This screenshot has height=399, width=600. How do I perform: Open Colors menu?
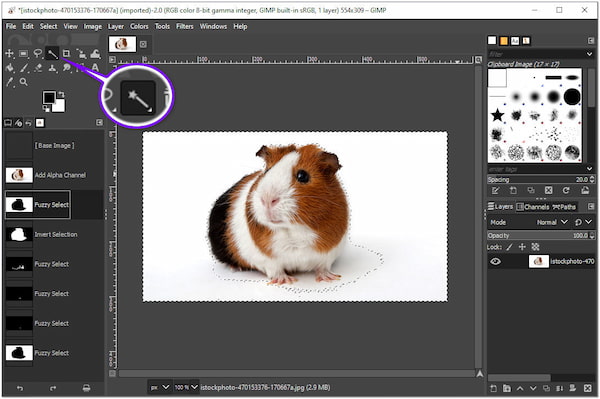(x=139, y=26)
